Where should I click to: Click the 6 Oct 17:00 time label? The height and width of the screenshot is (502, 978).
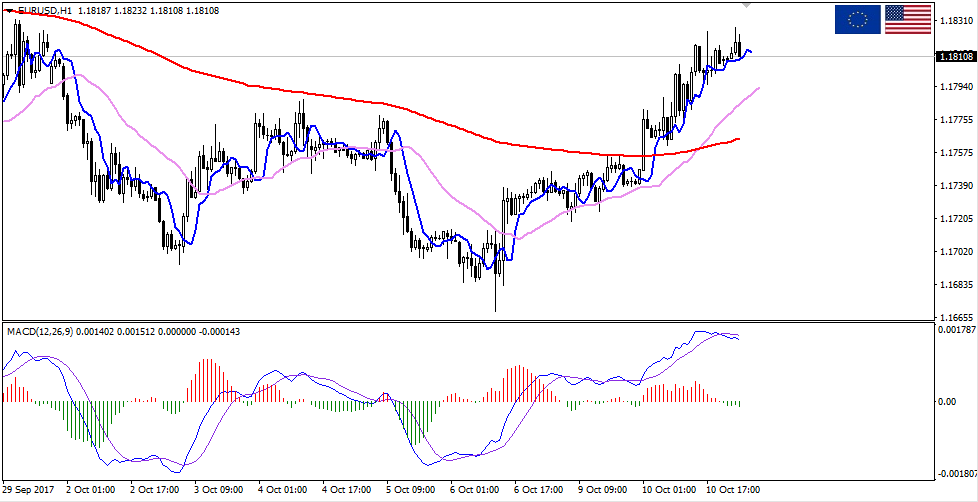(x=537, y=490)
